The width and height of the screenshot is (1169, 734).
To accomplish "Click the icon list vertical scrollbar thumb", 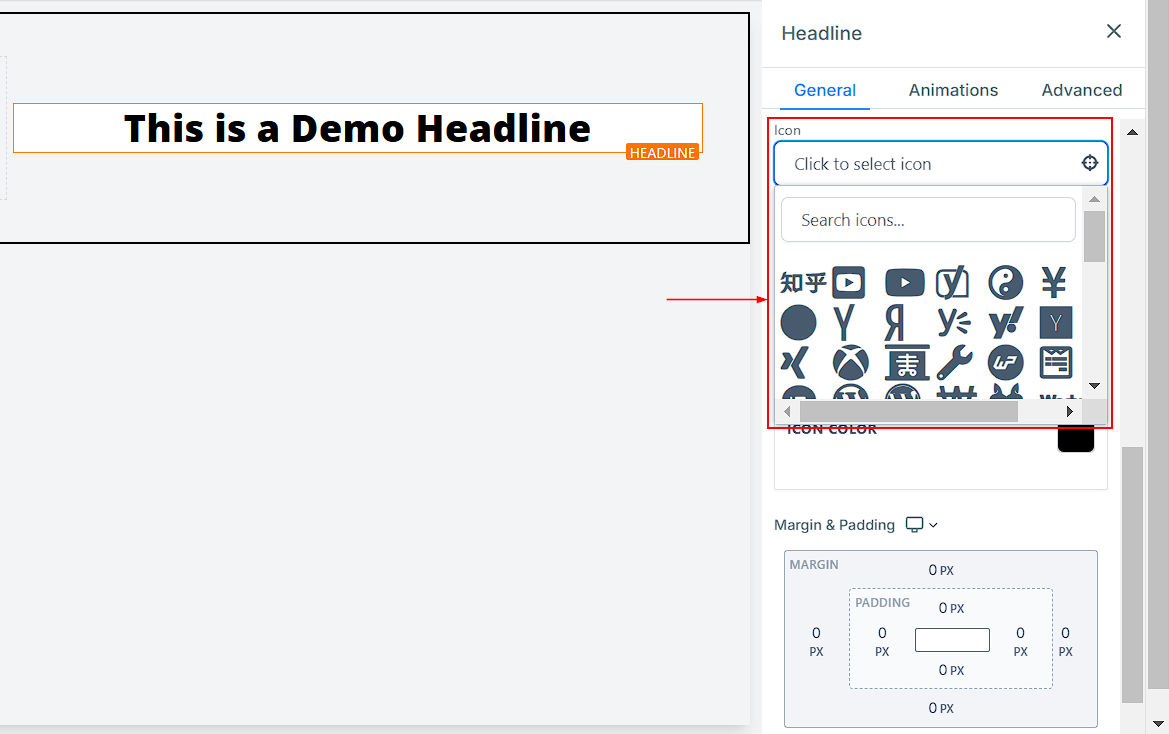I will (x=1094, y=236).
